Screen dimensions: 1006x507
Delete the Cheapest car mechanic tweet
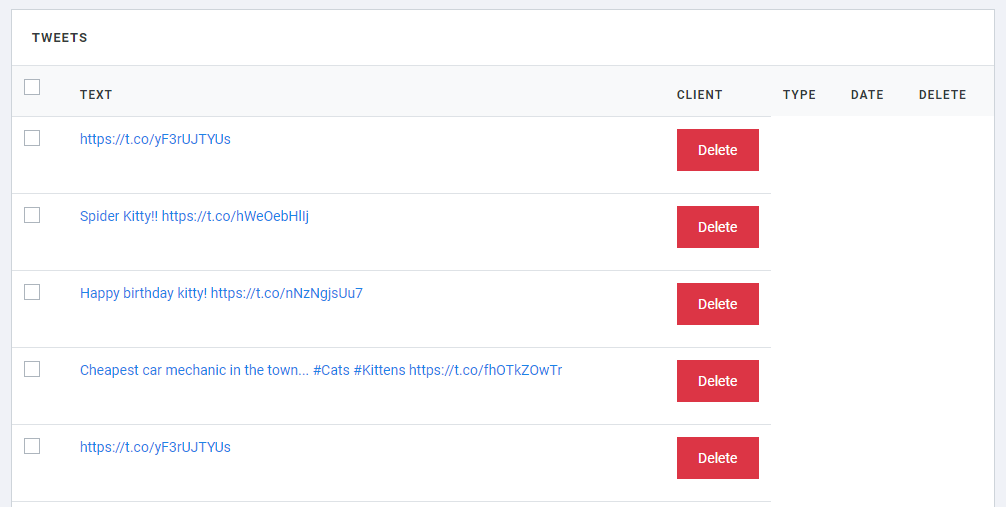[717, 381]
